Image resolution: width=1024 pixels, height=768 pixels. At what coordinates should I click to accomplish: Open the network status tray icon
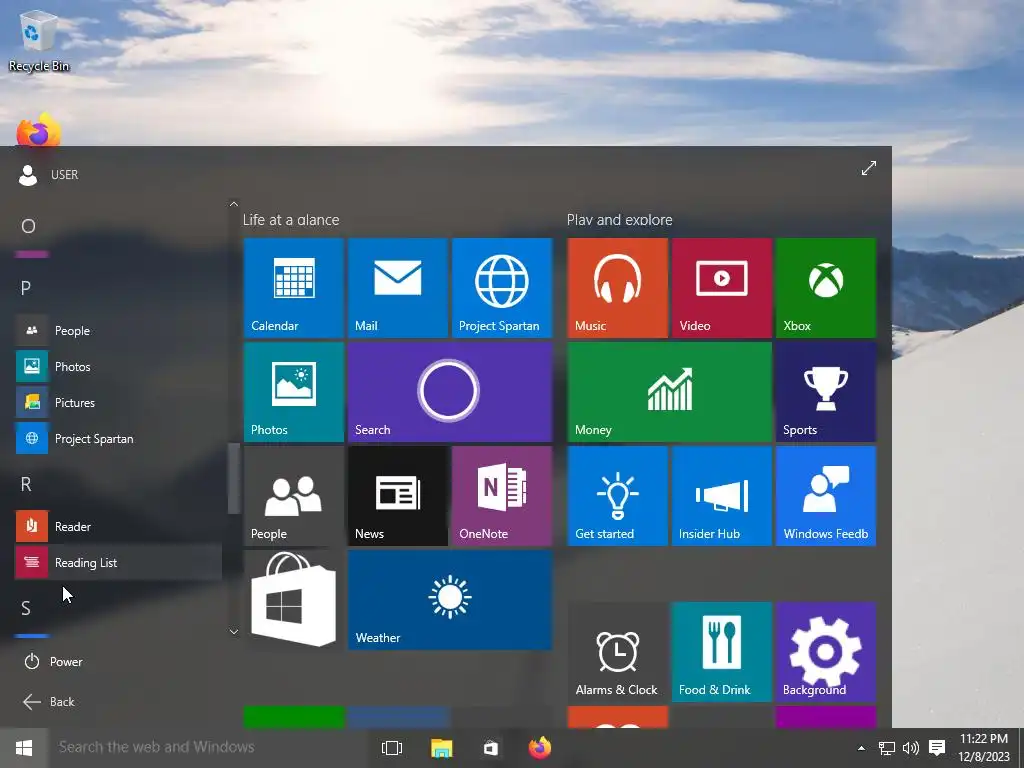click(887, 748)
